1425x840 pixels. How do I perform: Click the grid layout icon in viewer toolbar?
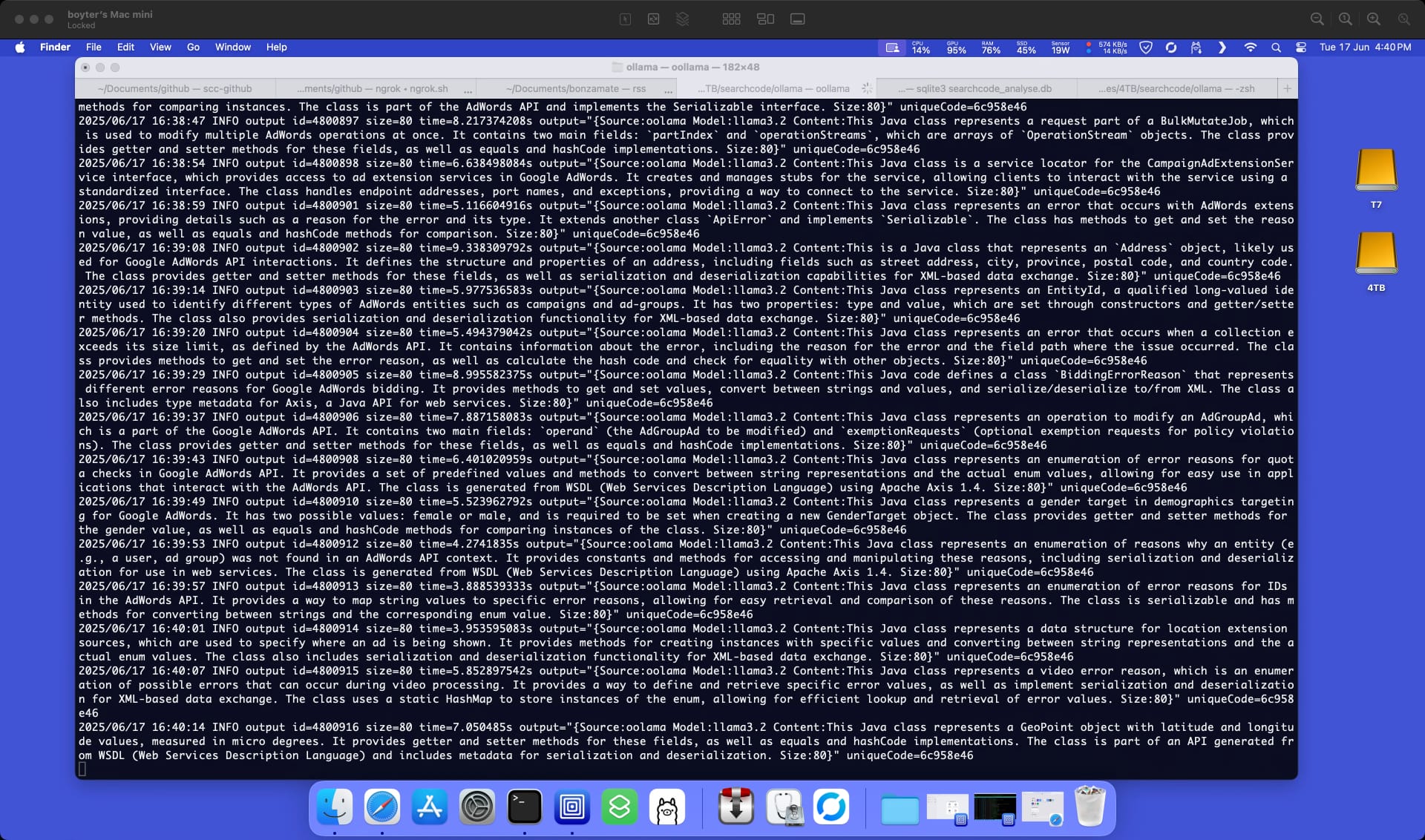731,19
